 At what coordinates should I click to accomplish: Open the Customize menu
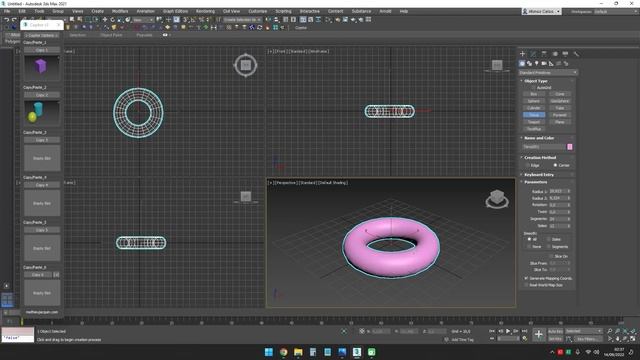258,11
